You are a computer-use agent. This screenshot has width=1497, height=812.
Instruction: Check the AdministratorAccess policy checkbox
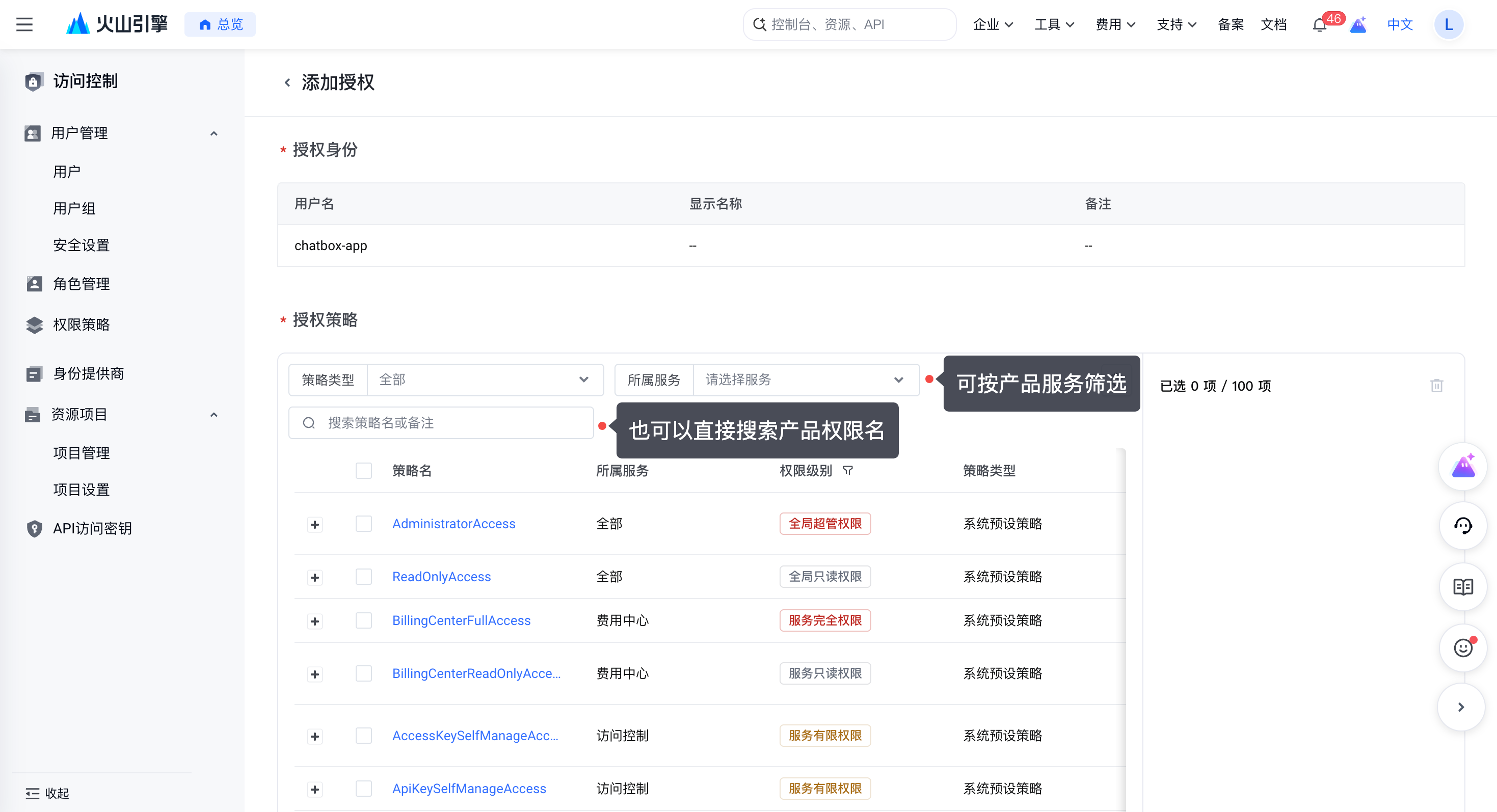click(364, 524)
